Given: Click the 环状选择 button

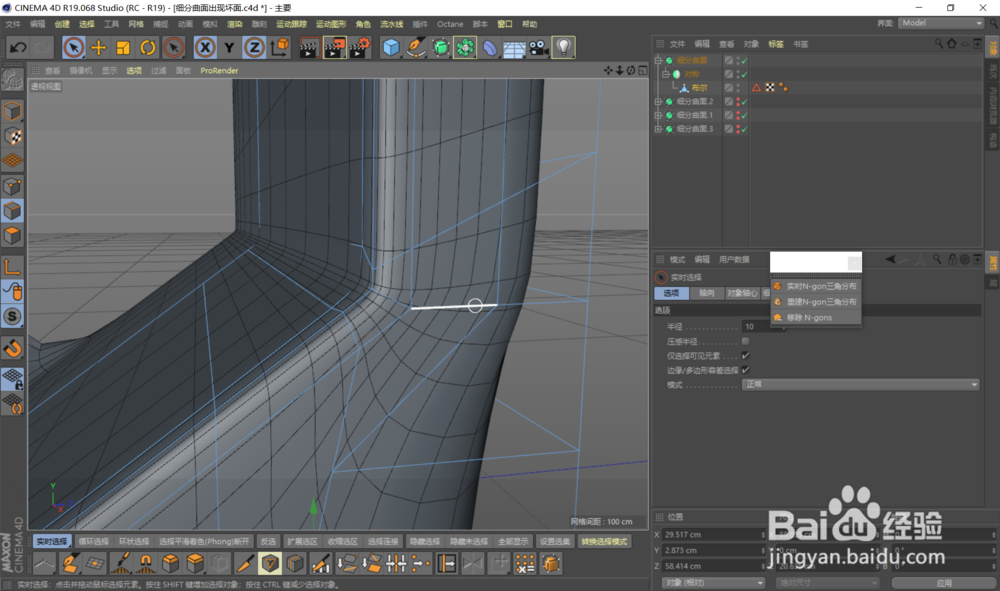Looking at the screenshot, I should [x=134, y=542].
